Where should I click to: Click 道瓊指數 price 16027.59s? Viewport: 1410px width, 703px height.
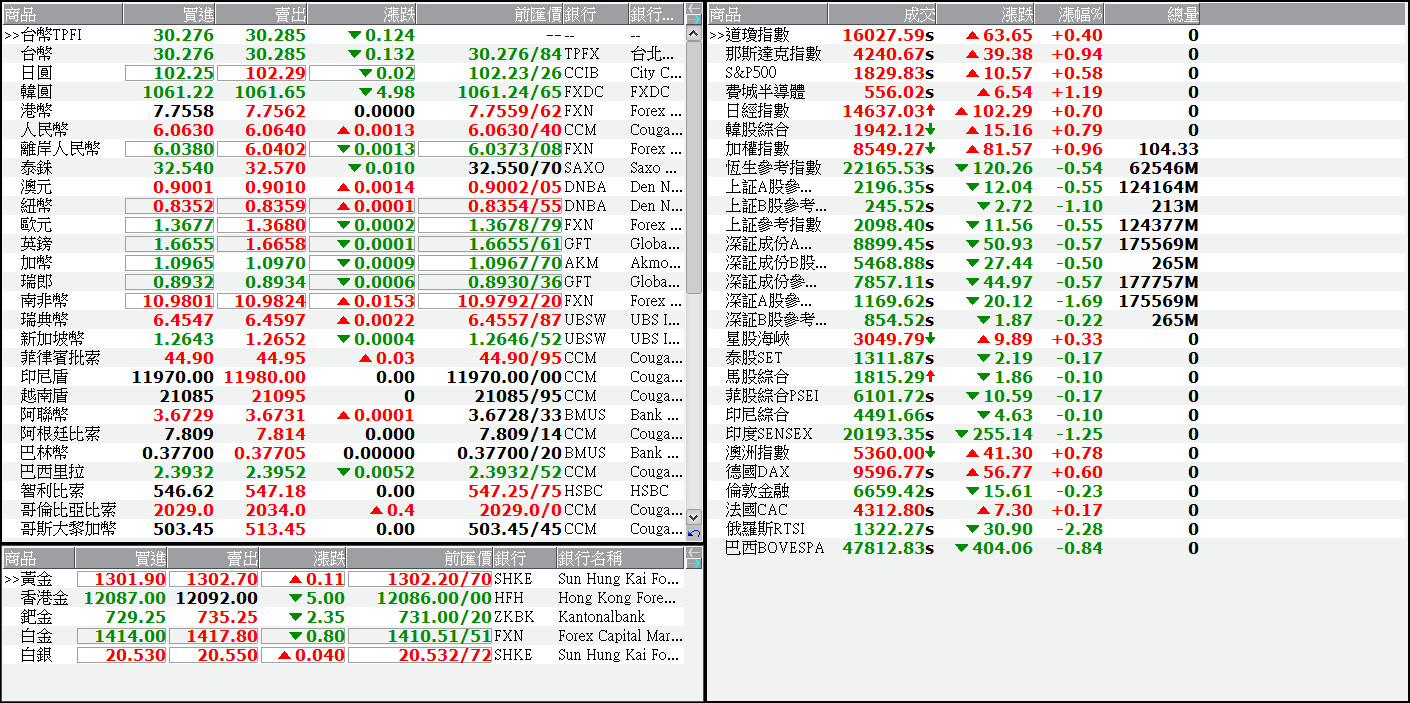[888, 35]
